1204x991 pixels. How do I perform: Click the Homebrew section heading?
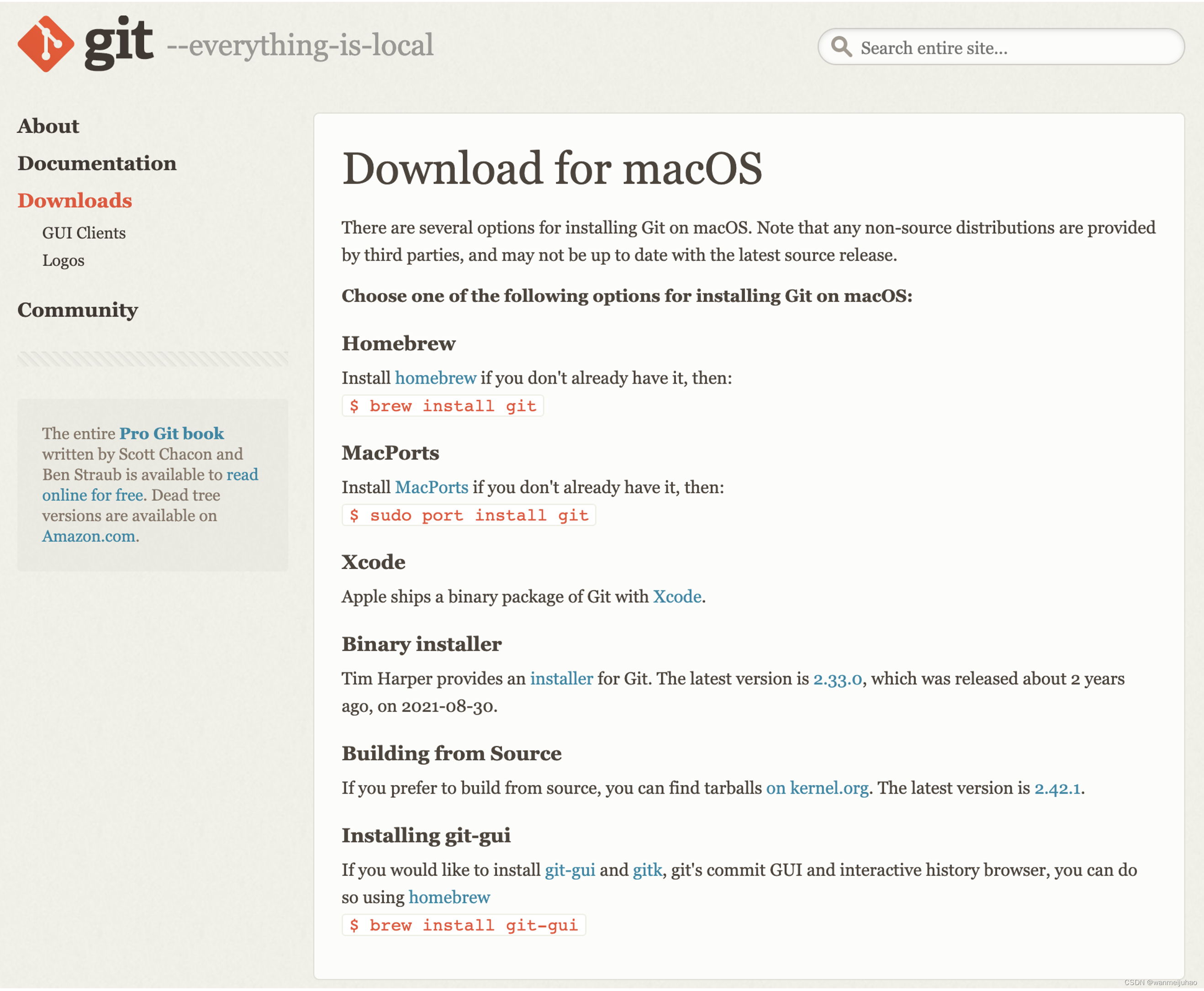pos(398,343)
